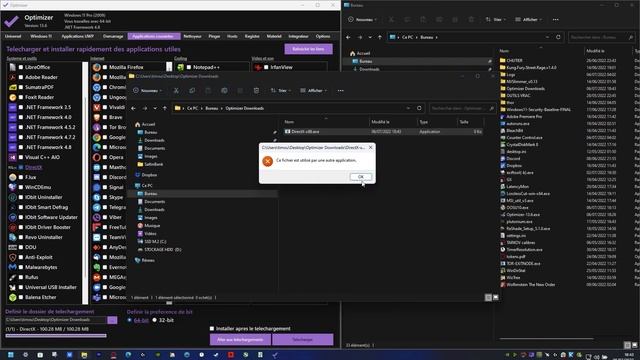Viewport: 640px width, 360px height.
Task: Check the Notepad++ box
Action: [189, 67]
